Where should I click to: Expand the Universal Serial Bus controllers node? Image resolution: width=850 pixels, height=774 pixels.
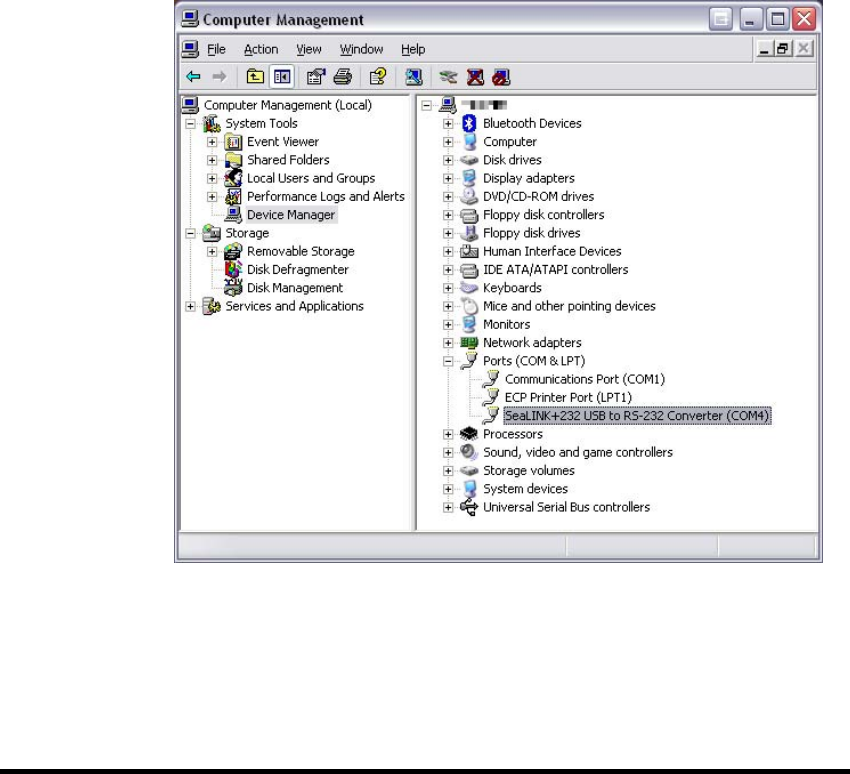pyautogui.click(x=449, y=508)
